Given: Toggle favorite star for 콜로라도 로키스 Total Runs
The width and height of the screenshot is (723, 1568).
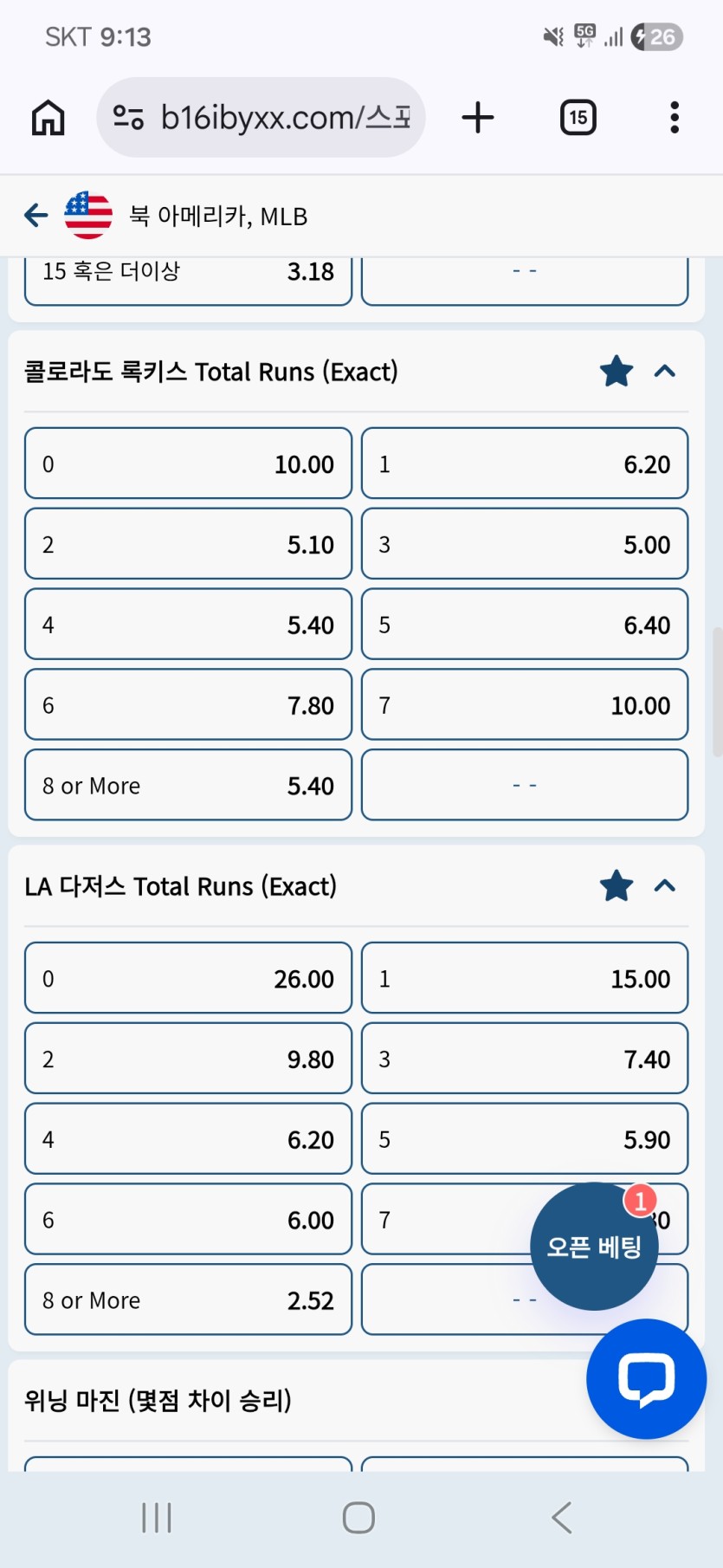Looking at the screenshot, I should pyautogui.click(x=616, y=372).
